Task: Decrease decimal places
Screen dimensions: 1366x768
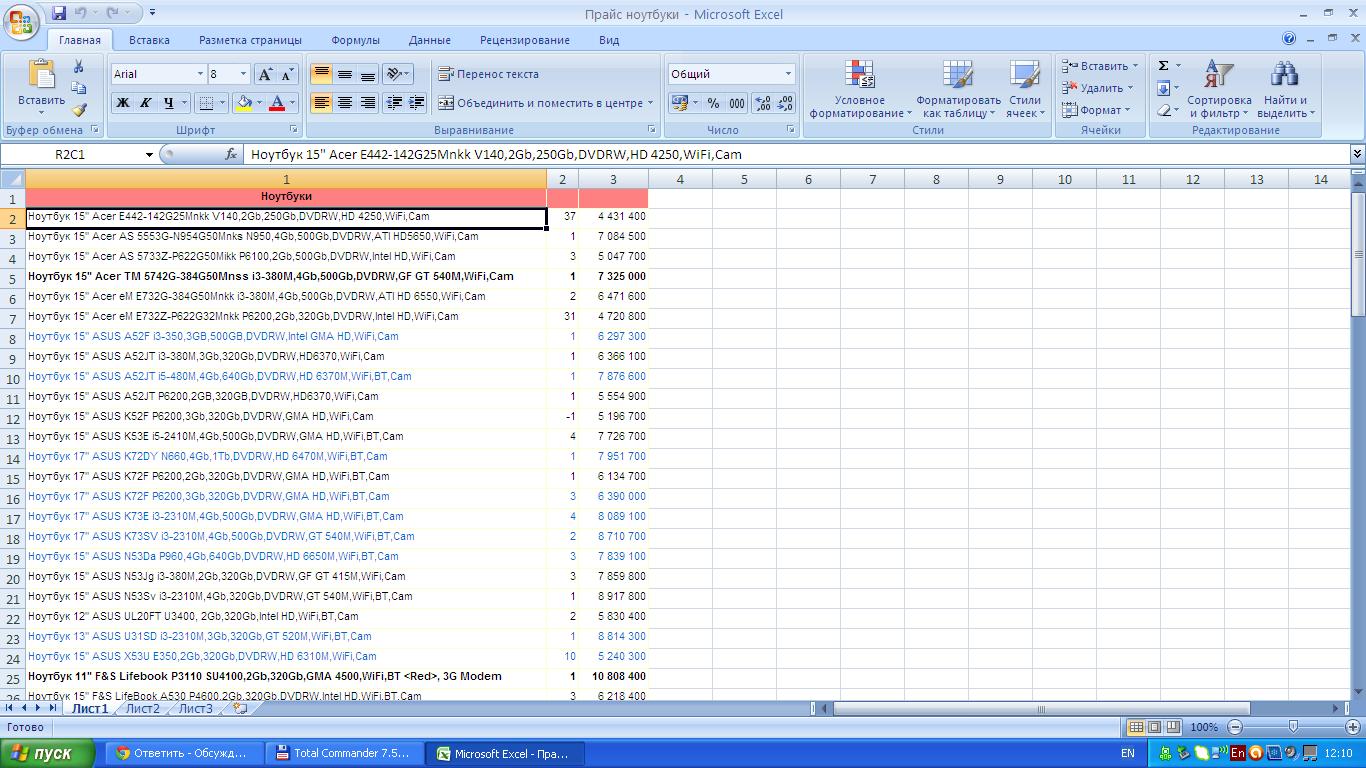Action: (x=785, y=103)
